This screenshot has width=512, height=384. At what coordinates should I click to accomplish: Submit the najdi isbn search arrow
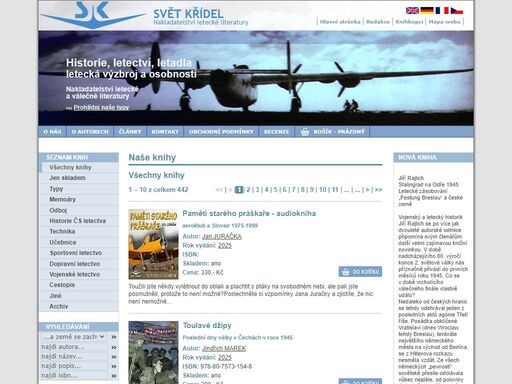114,376
